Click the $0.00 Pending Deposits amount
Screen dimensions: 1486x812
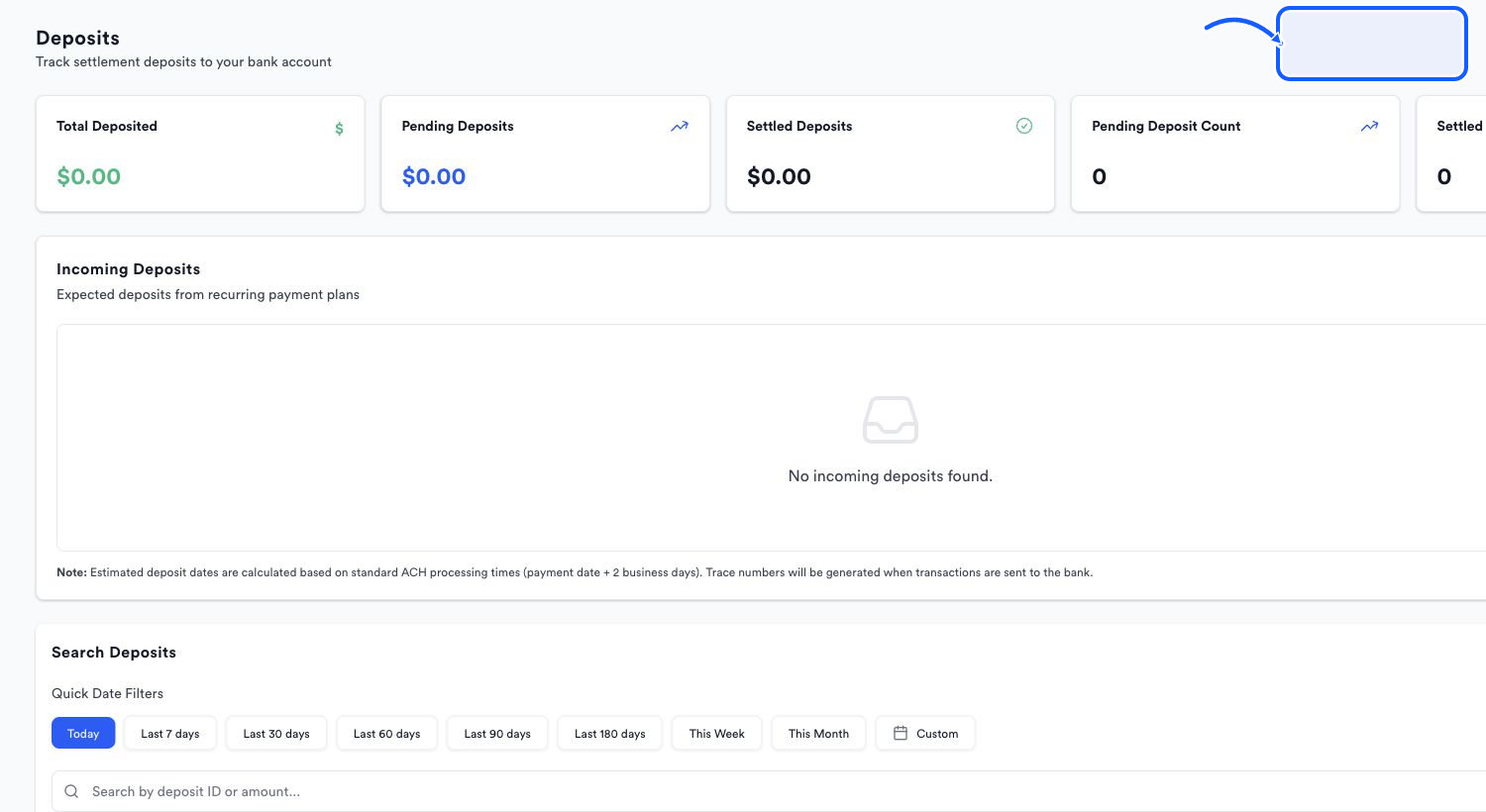[434, 176]
